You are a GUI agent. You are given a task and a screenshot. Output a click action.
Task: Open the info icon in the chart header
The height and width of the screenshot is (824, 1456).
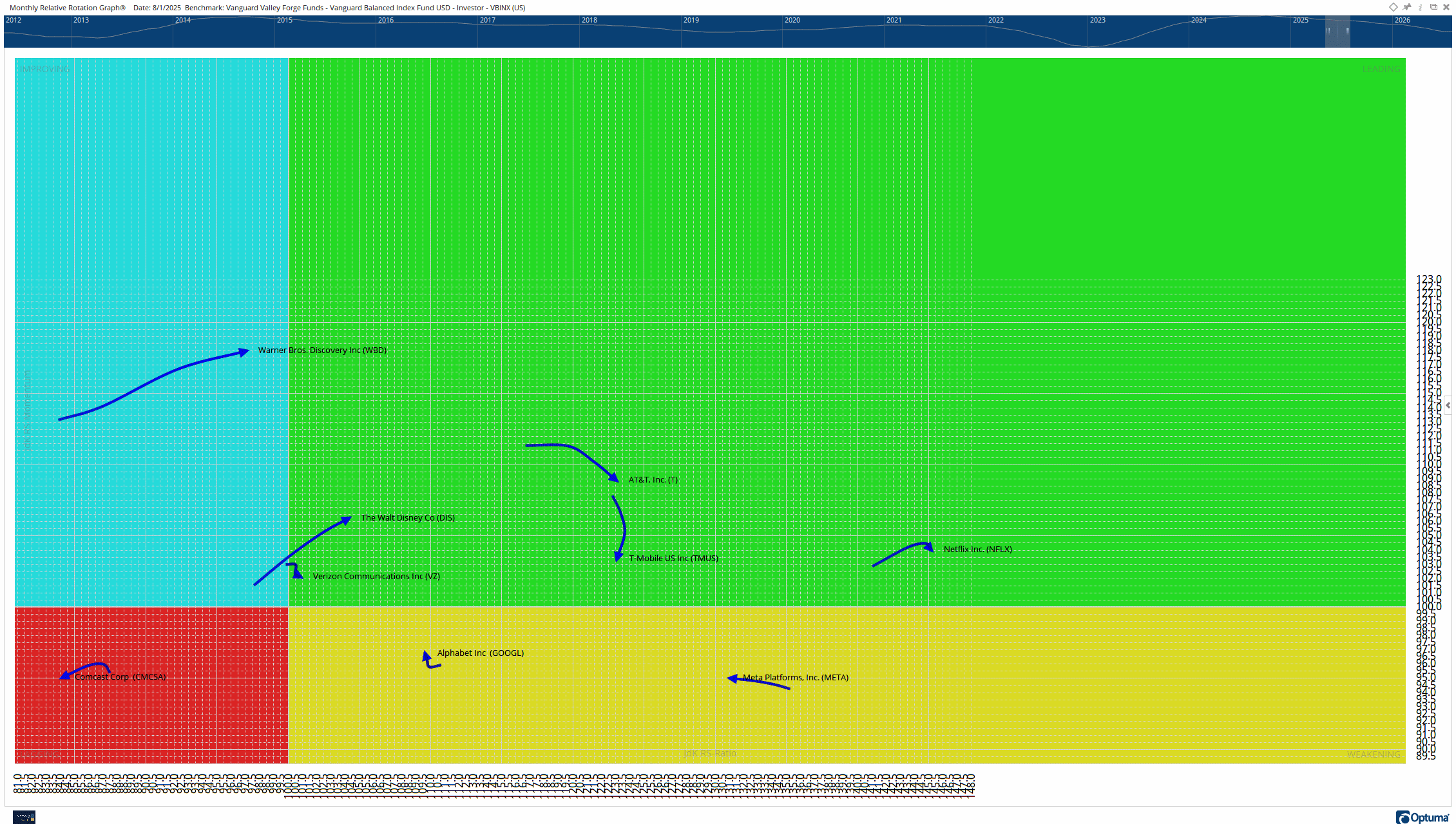click(x=1420, y=7)
